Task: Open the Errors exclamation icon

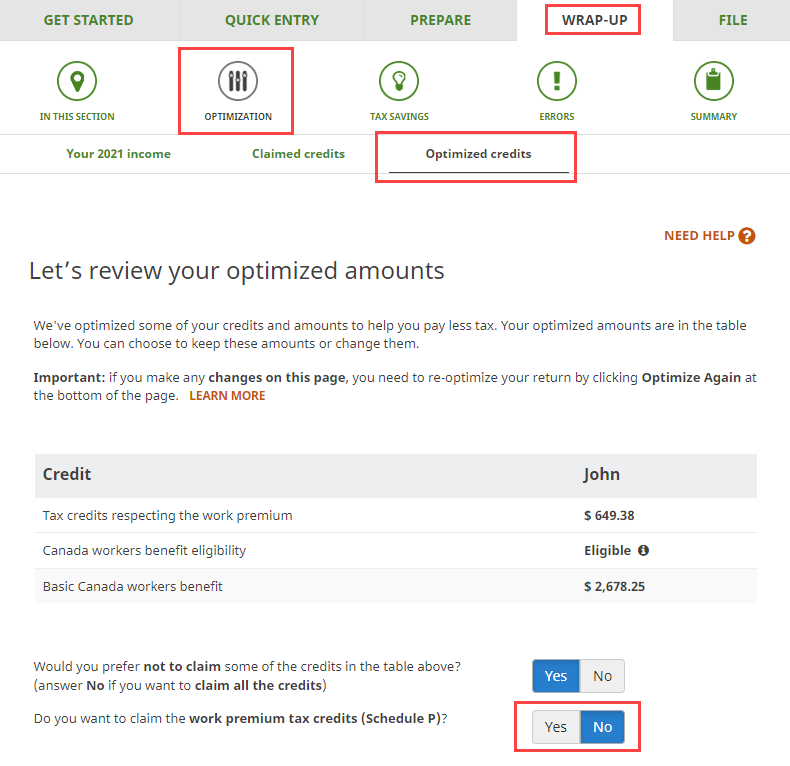Action: (x=557, y=81)
